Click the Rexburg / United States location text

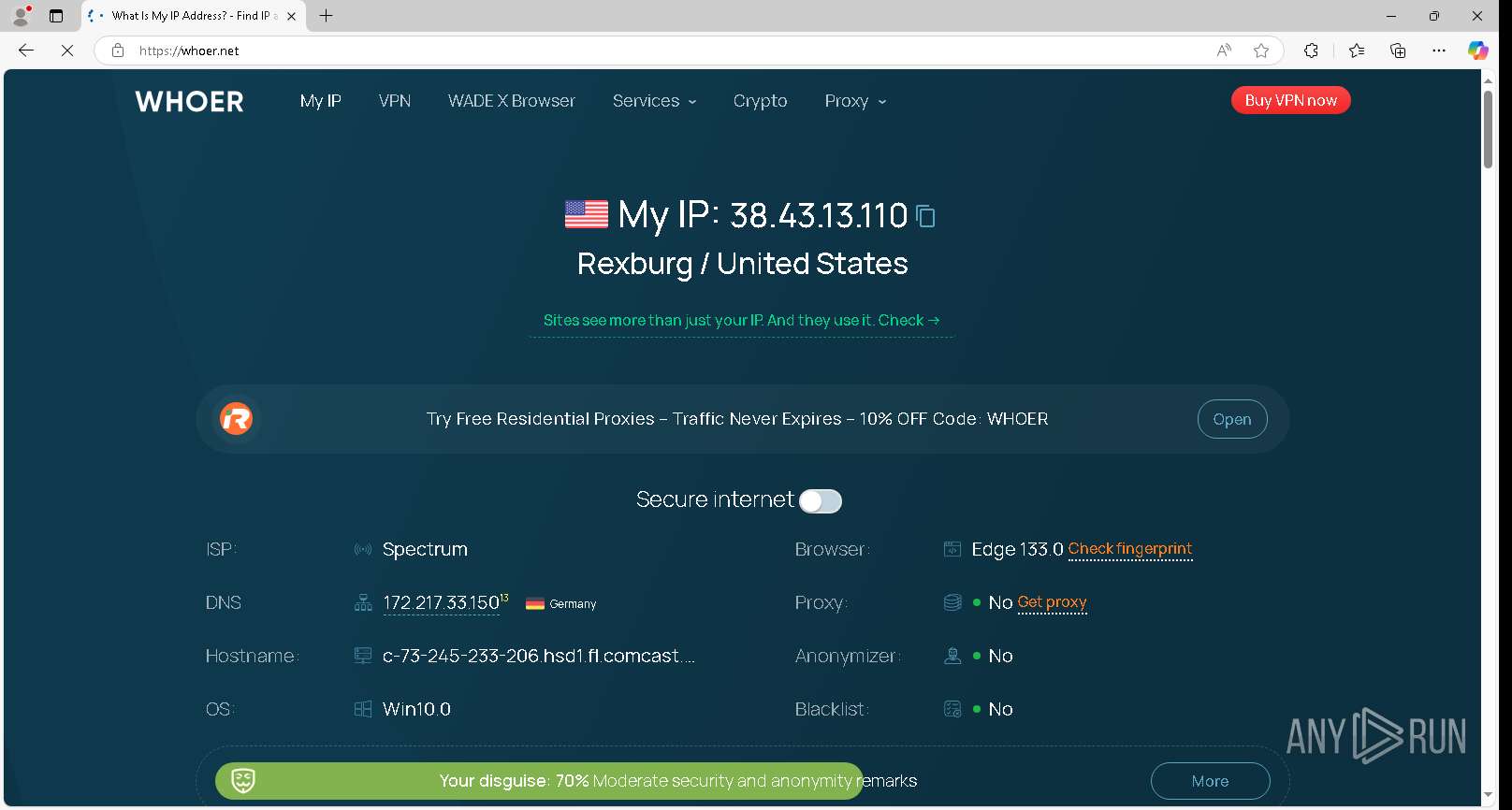tap(742, 264)
